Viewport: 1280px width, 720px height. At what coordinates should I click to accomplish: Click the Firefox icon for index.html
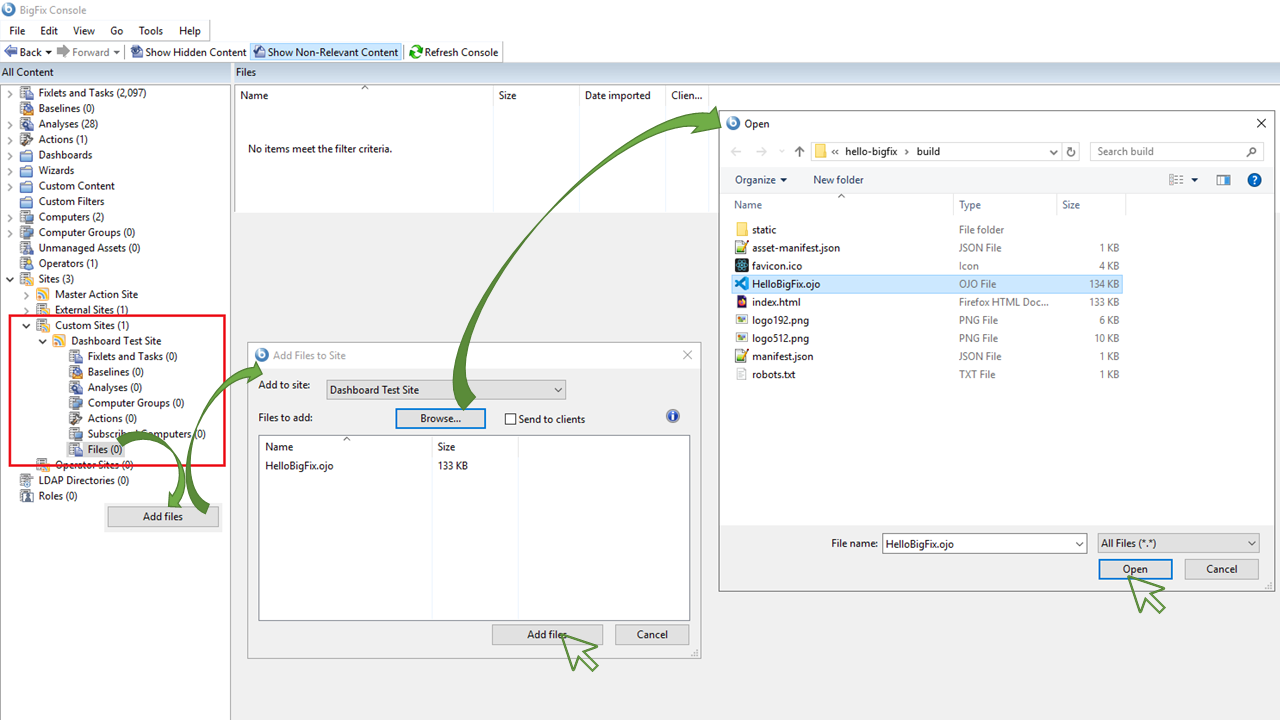(x=741, y=302)
